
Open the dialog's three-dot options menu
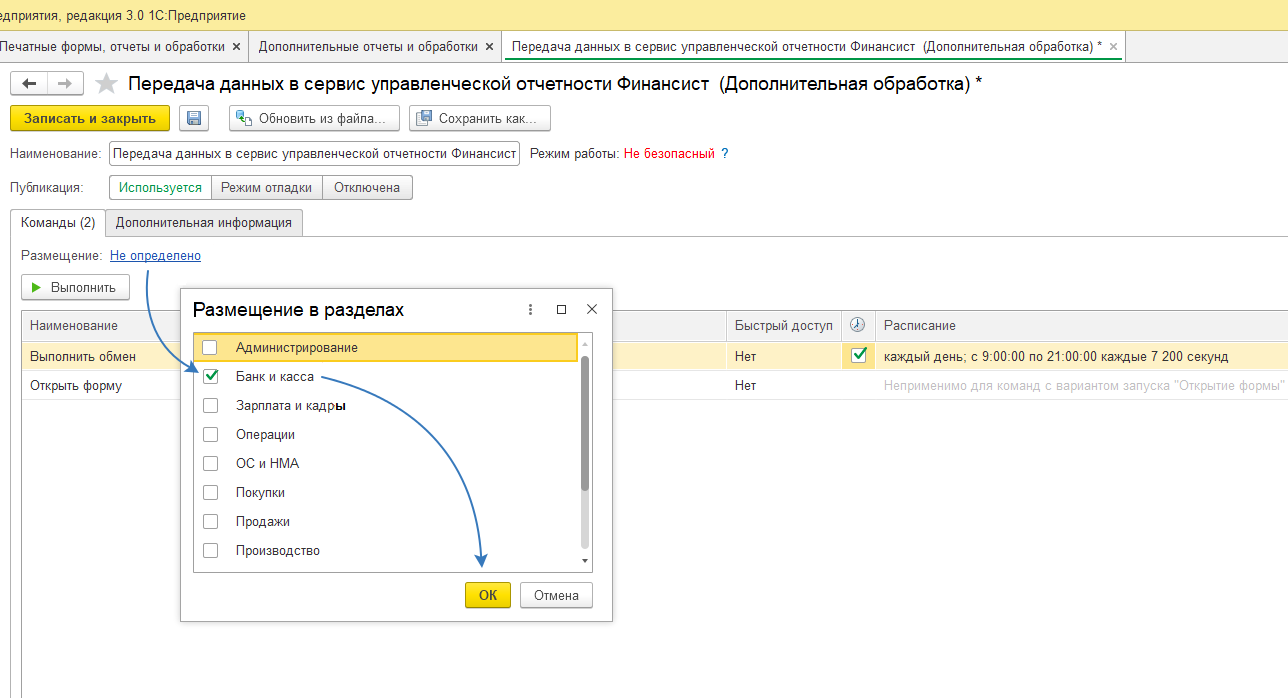[x=531, y=310]
